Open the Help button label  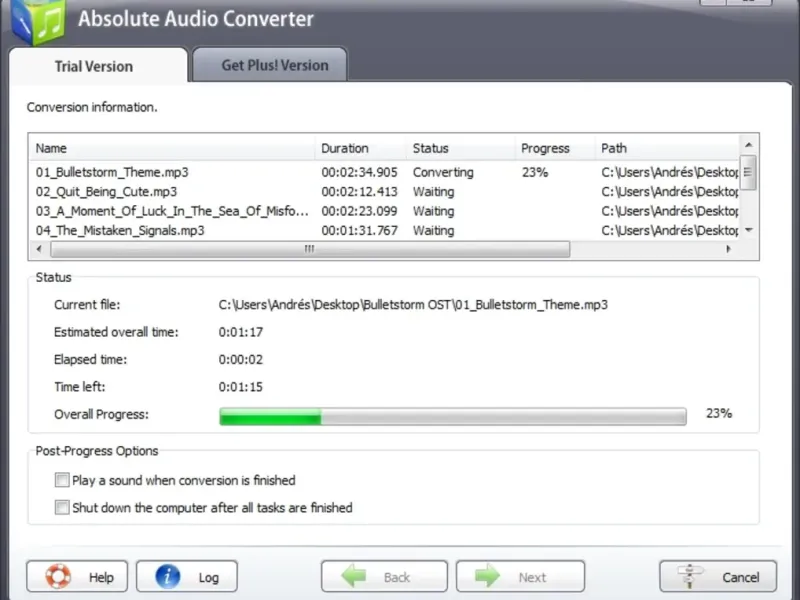click(101, 578)
